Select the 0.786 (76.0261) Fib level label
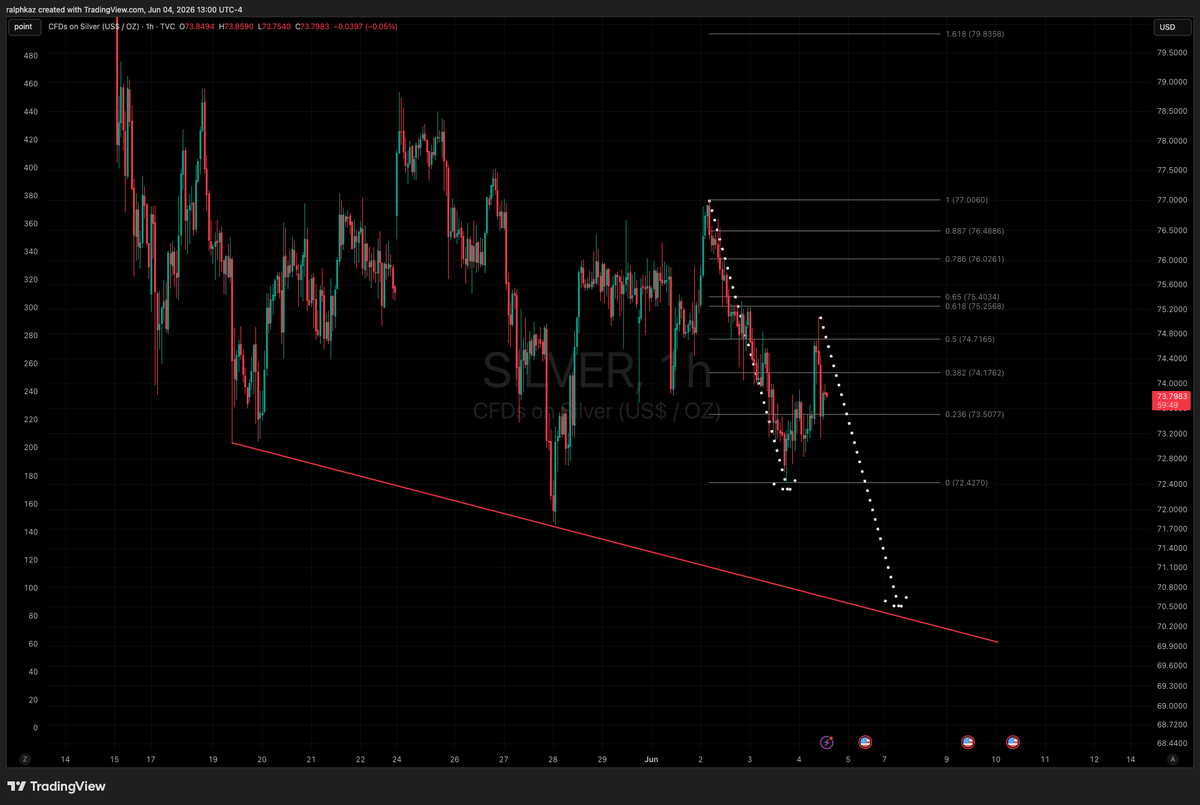Image resolution: width=1200 pixels, height=805 pixels. [974, 260]
